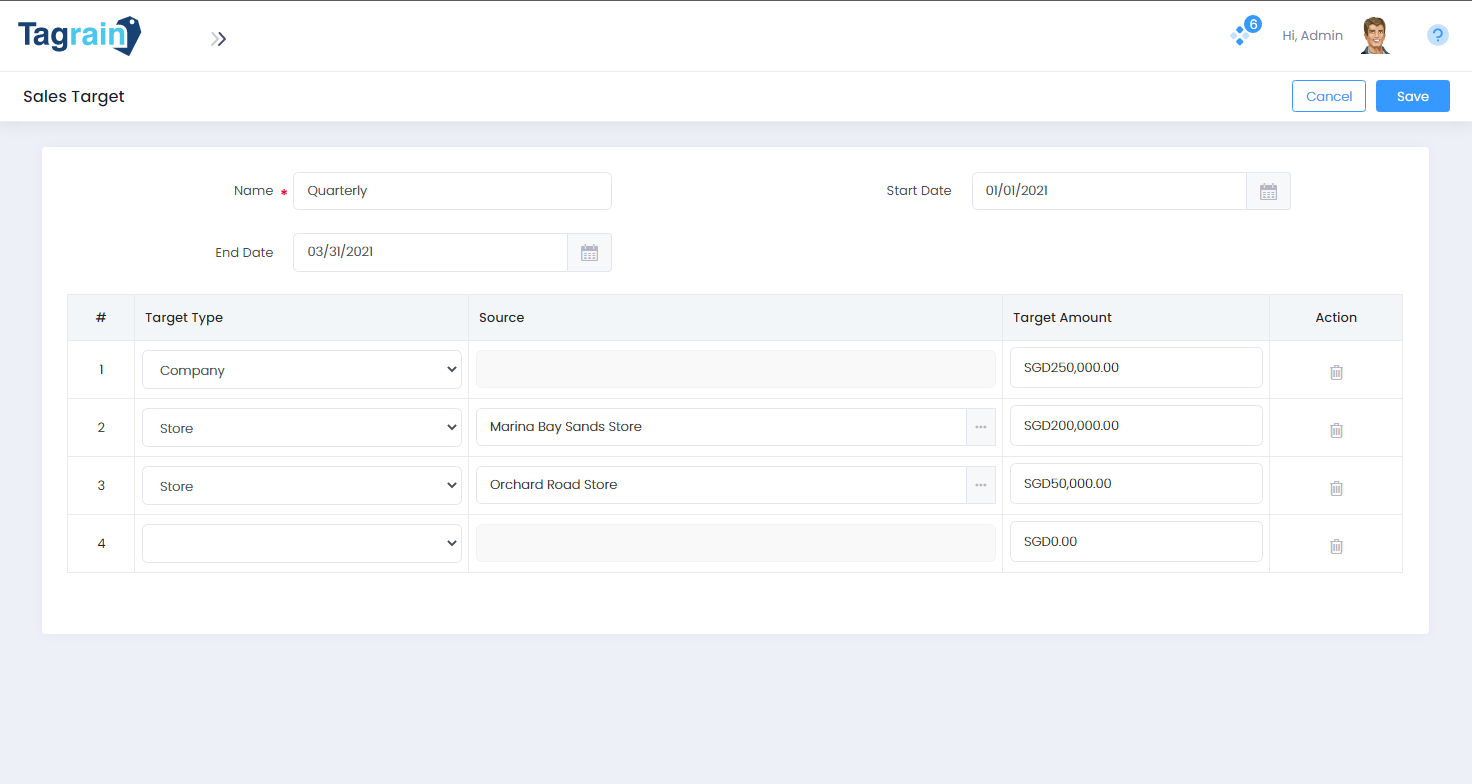Click the Name field containing Quarterly
This screenshot has width=1472, height=784.
click(452, 191)
